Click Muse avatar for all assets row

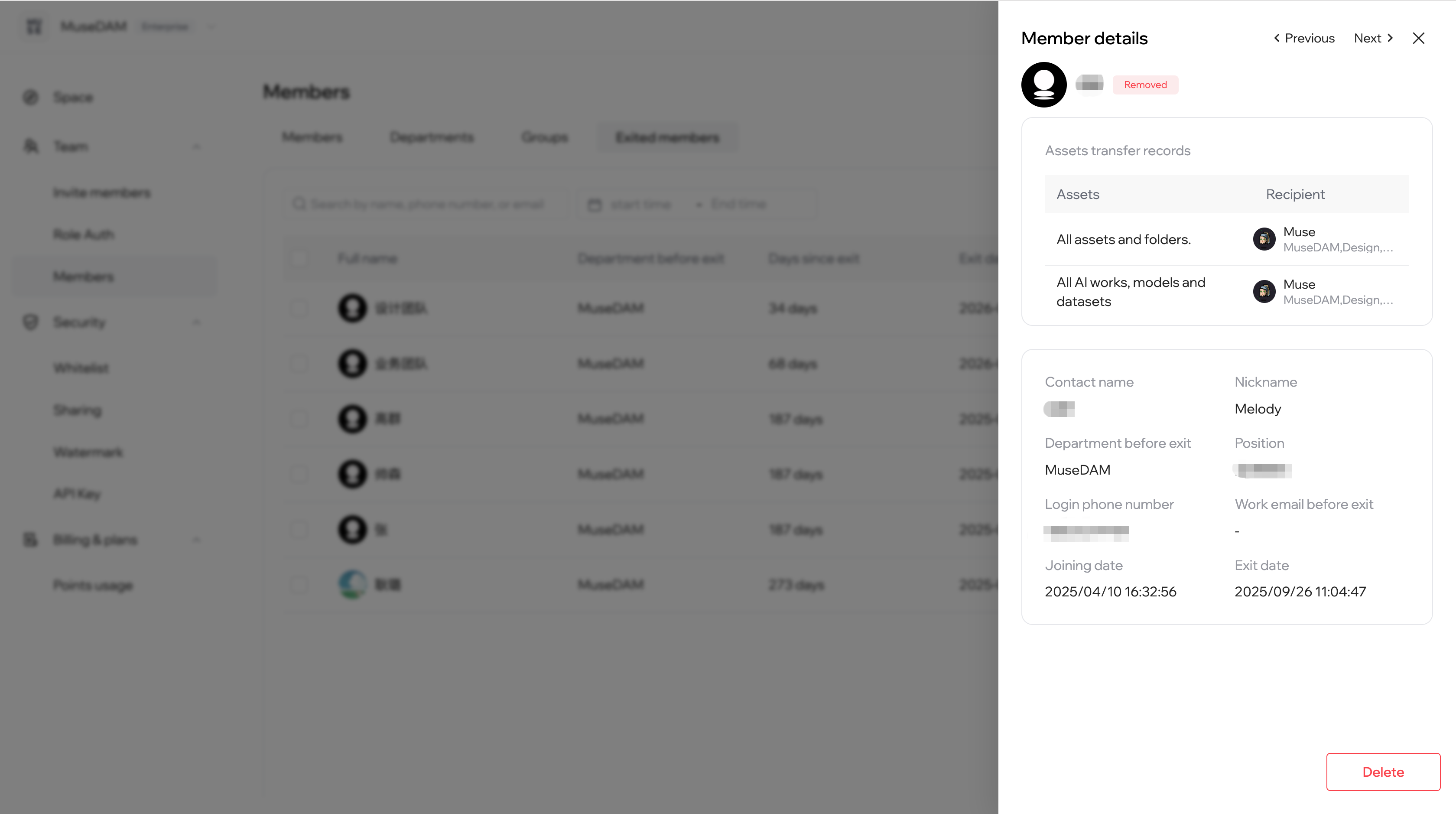1264,239
